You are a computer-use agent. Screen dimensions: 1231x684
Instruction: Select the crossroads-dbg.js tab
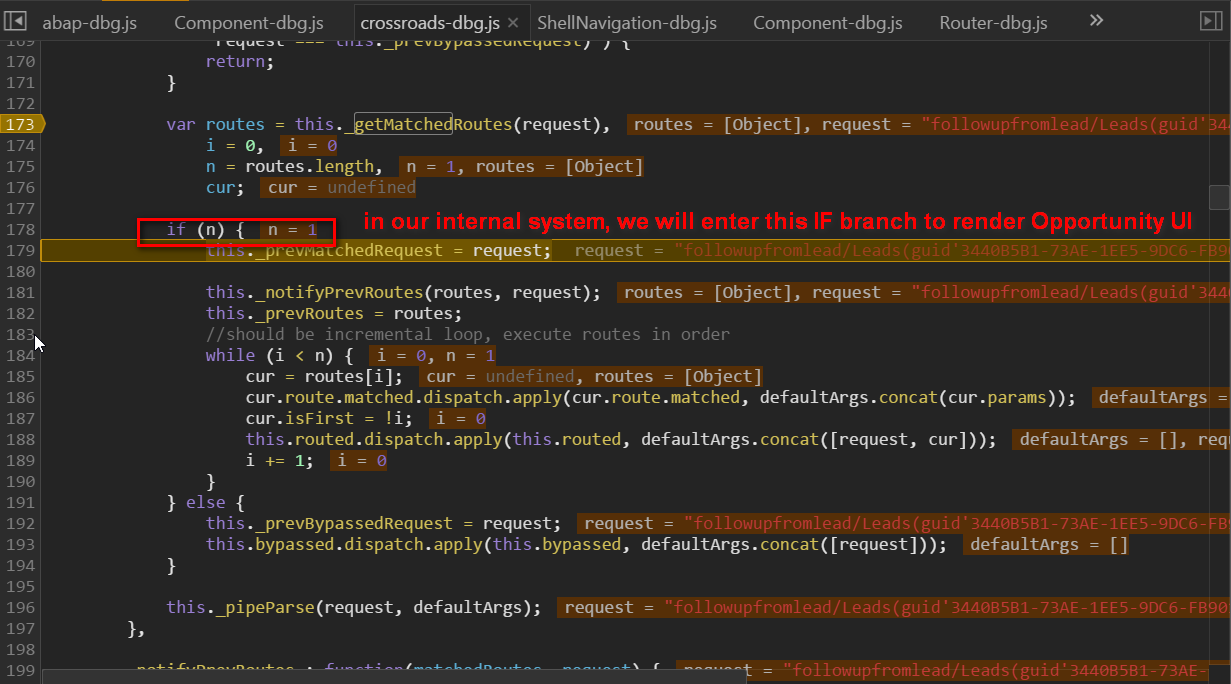pos(430,23)
